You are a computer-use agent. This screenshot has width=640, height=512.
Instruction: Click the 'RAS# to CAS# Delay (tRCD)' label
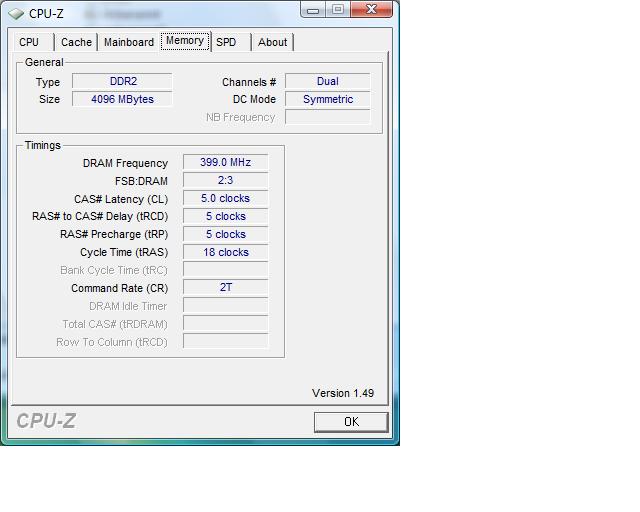(100, 216)
